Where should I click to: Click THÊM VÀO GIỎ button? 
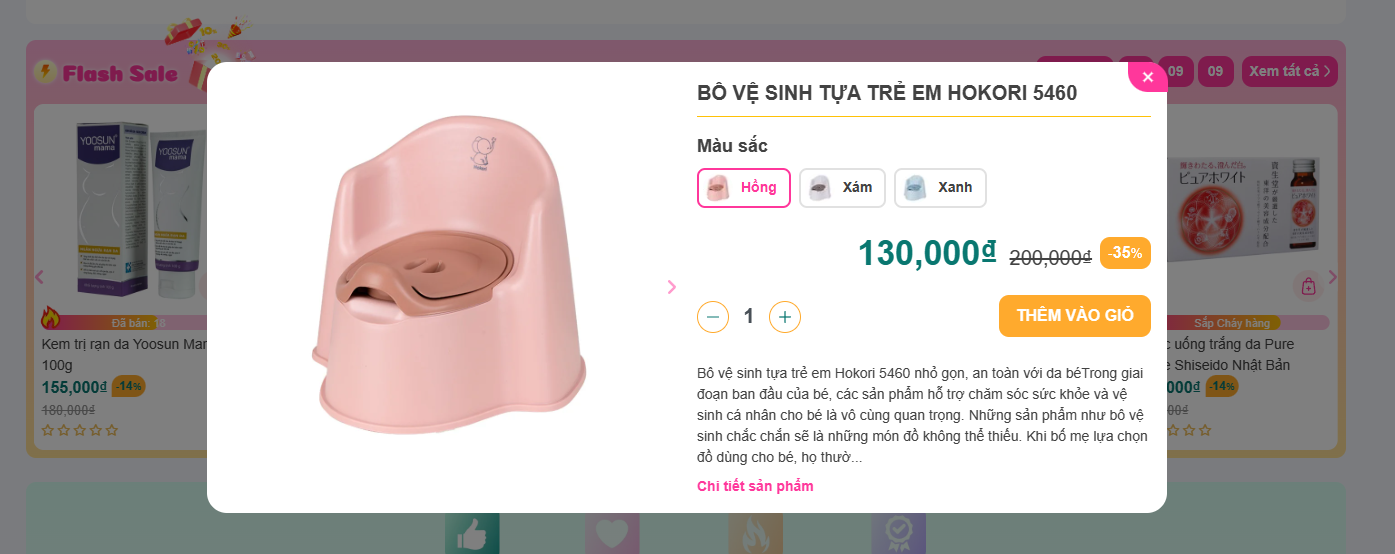click(x=1074, y=316)
